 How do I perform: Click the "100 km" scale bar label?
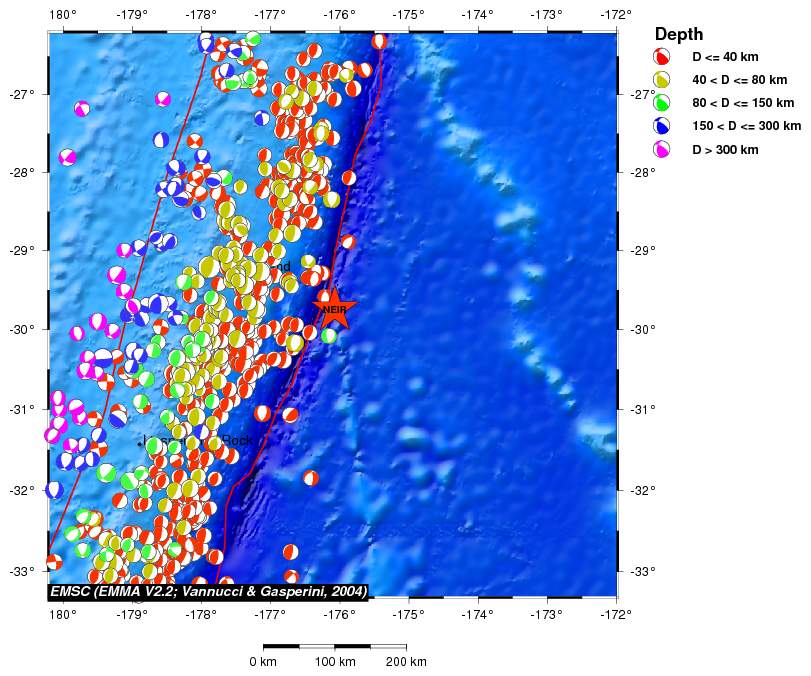[x=335, y=662]
